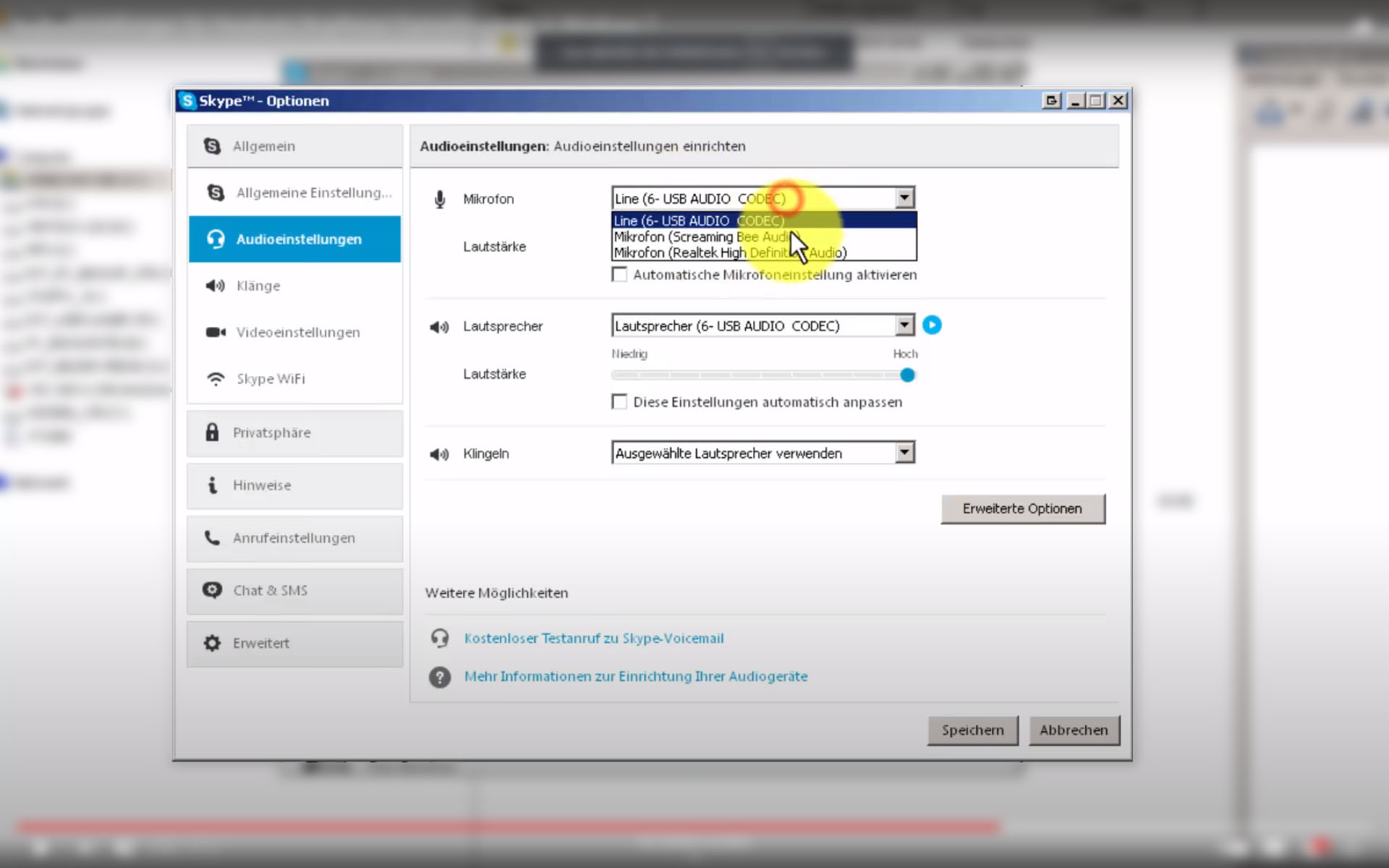Image resolution: width=1389 pixels, height=868 pixels.
Task: Play the speaker test sound button
Action: pyautogui.click(x=932, y=325)
